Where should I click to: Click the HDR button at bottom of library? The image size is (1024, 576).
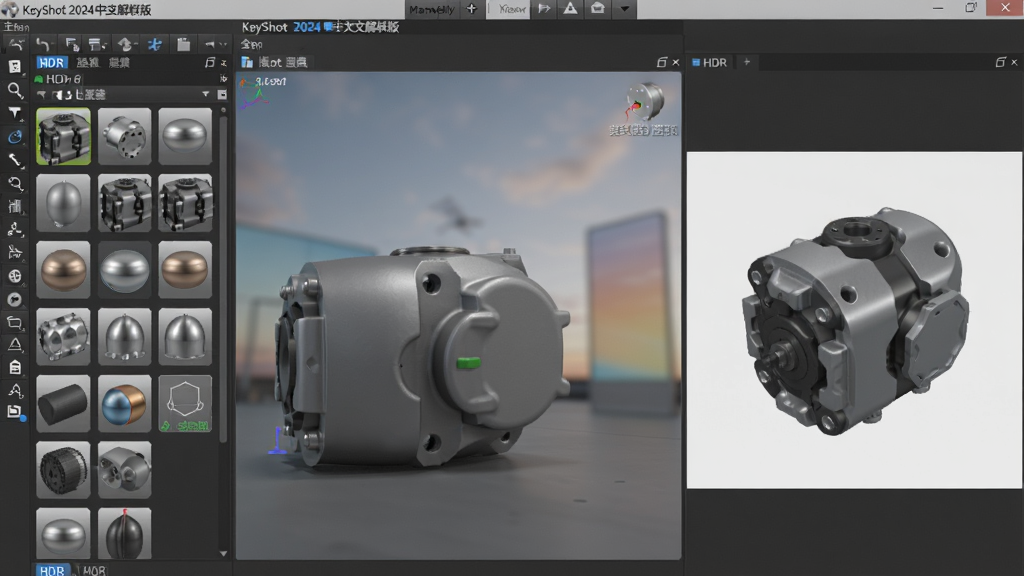(52, 570)
